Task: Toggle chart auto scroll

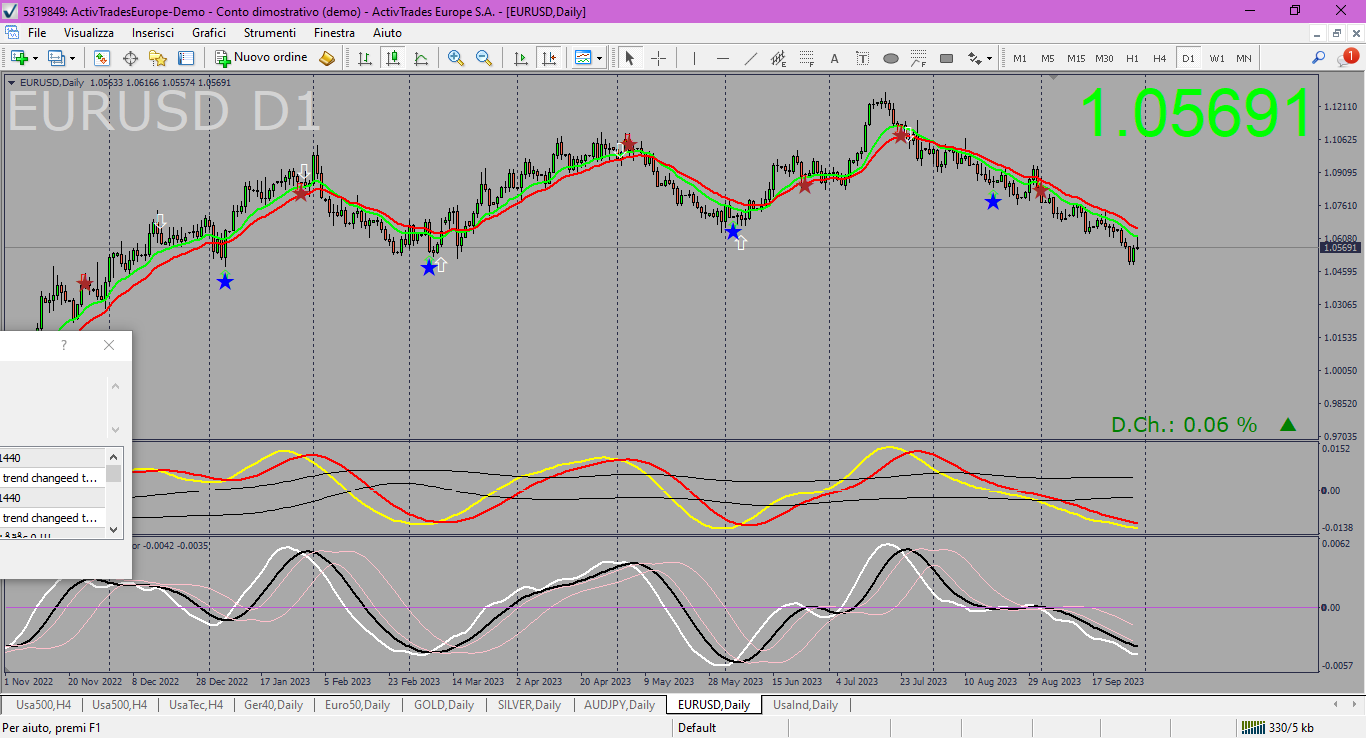Action: [x=521, y=58]
